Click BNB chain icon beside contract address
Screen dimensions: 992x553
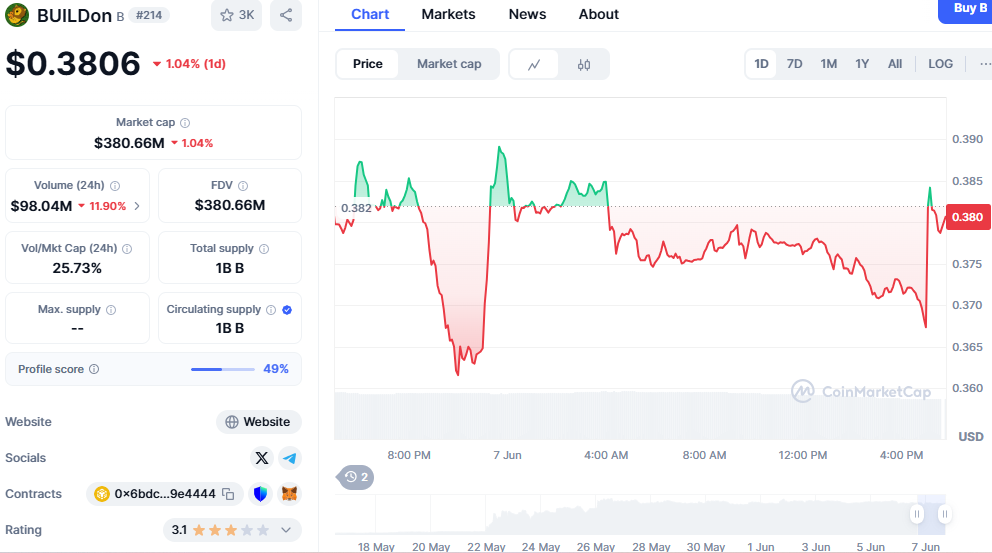coord(102,494)
